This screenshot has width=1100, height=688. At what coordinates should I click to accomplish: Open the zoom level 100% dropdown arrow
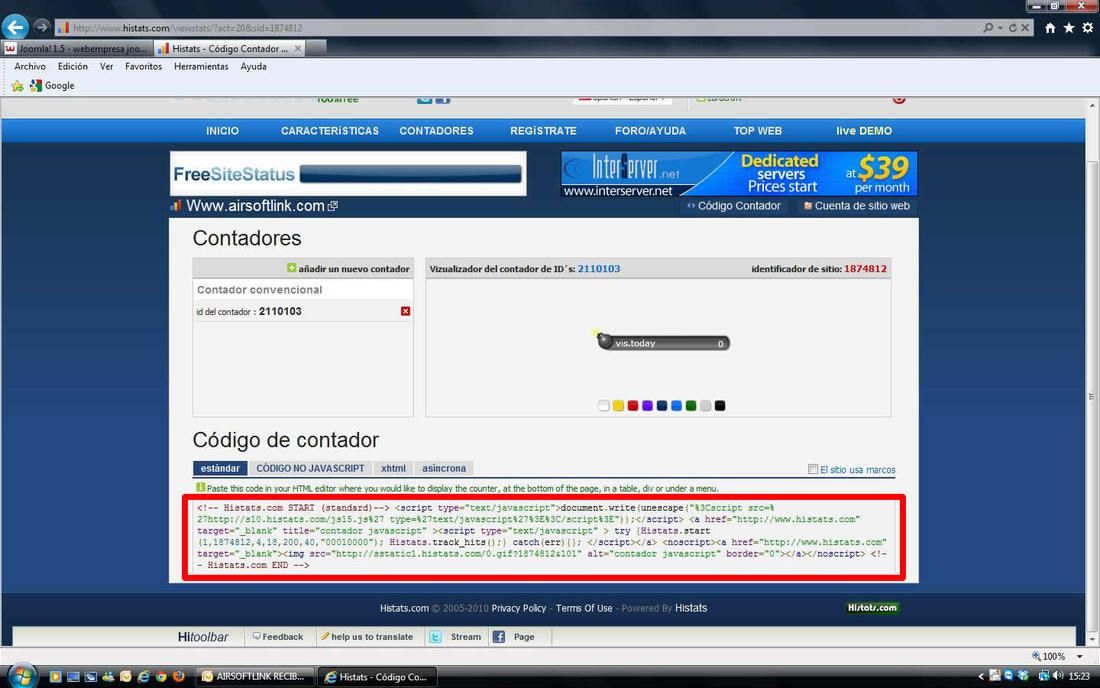pos(1079,656)
